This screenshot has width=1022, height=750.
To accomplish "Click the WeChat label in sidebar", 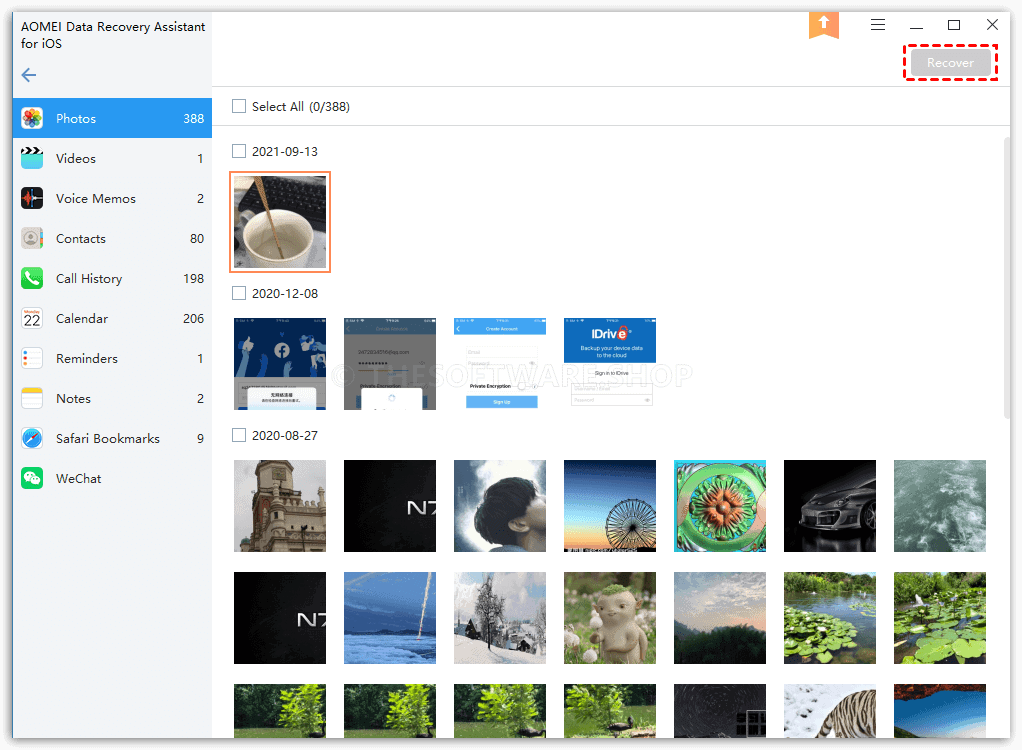I will coord(79,478).
